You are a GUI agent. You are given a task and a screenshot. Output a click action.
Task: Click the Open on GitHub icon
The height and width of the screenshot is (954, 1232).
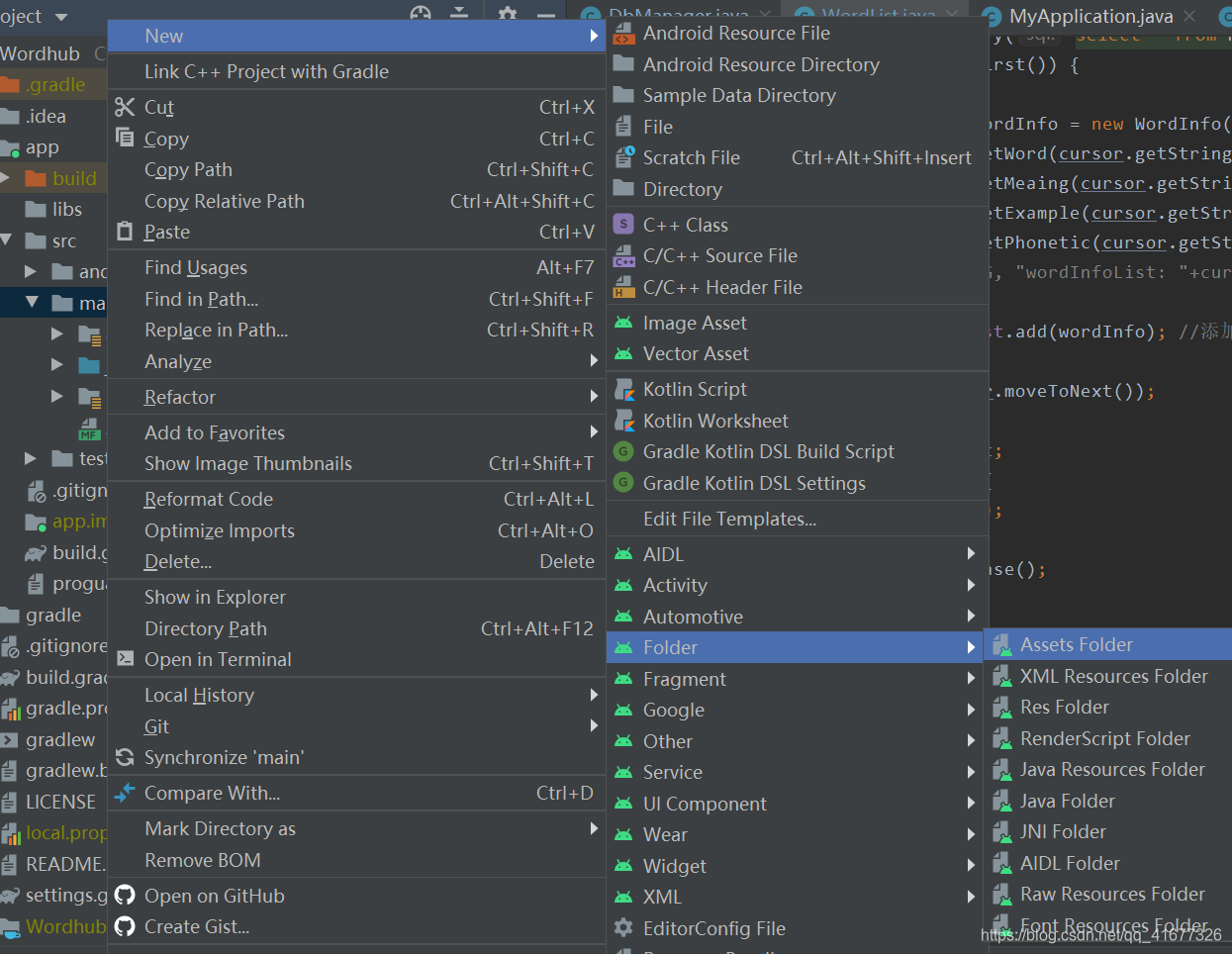click(125, 896)
